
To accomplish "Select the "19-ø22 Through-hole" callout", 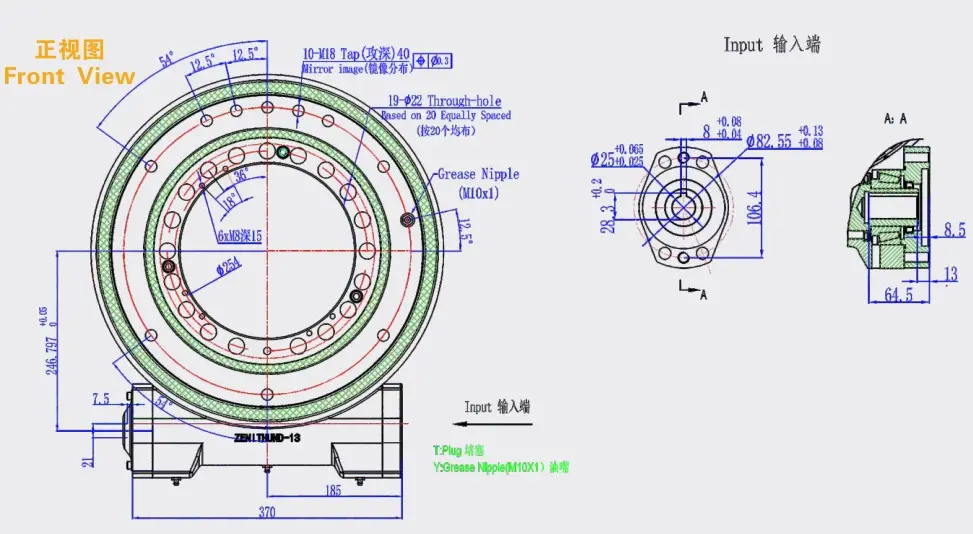I will click(444, 101).
